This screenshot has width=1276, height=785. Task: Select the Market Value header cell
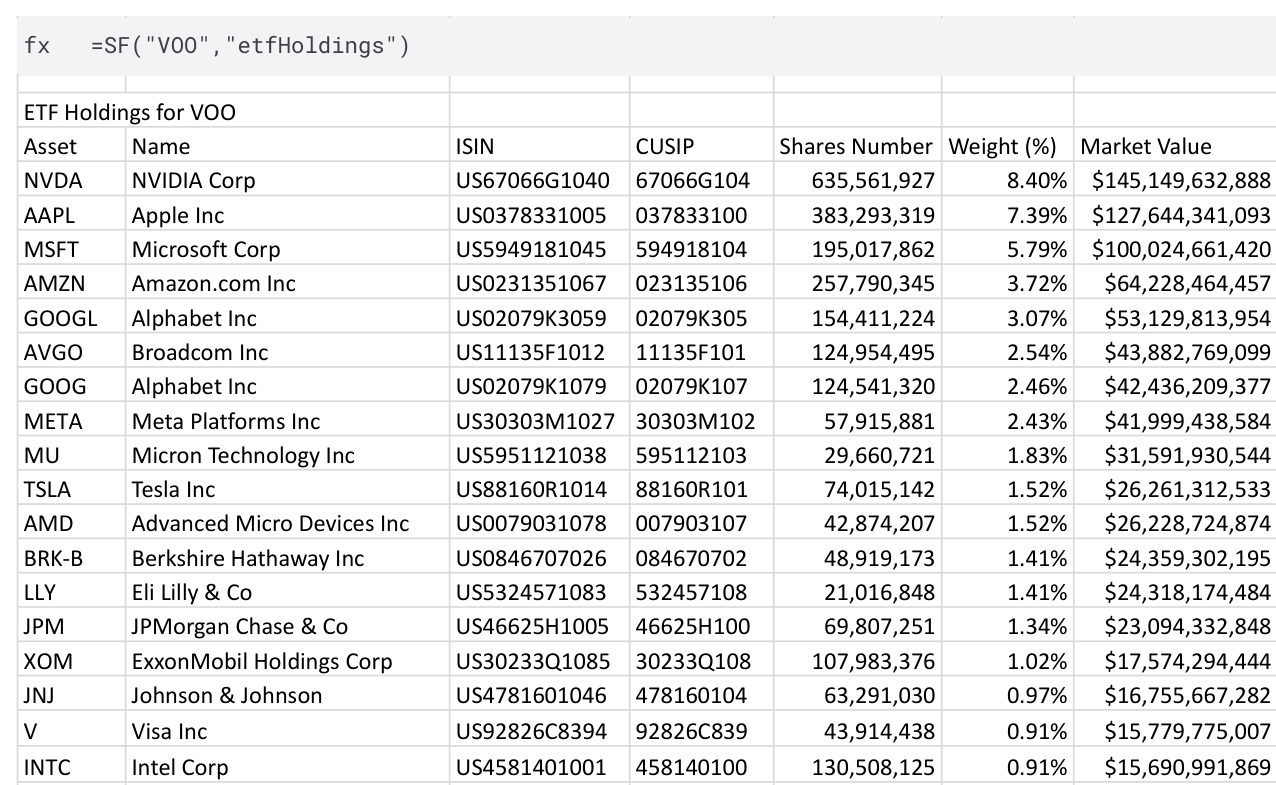(x=1175, y=146)
